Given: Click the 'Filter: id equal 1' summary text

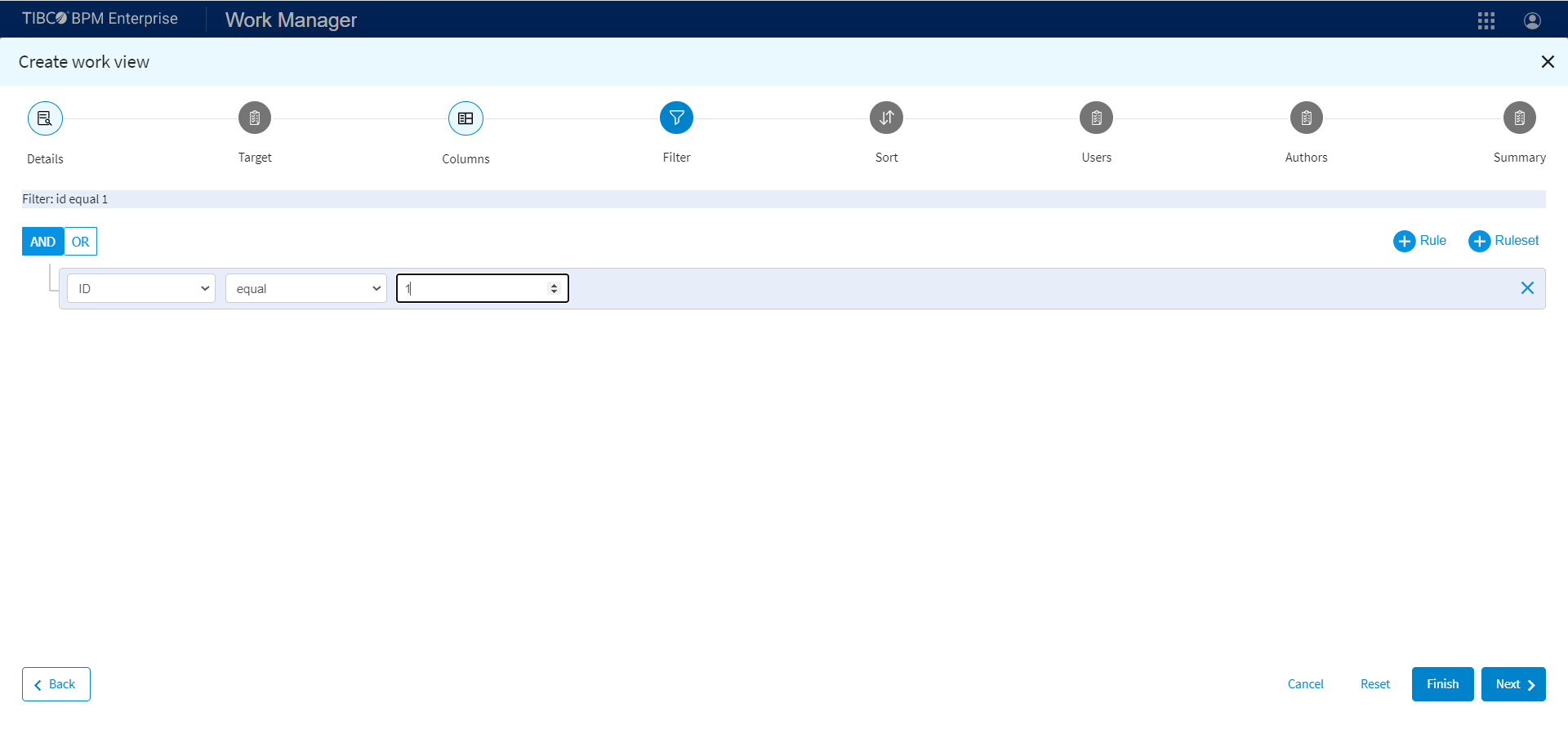Looking at the screenshot, I should [65, 199].
